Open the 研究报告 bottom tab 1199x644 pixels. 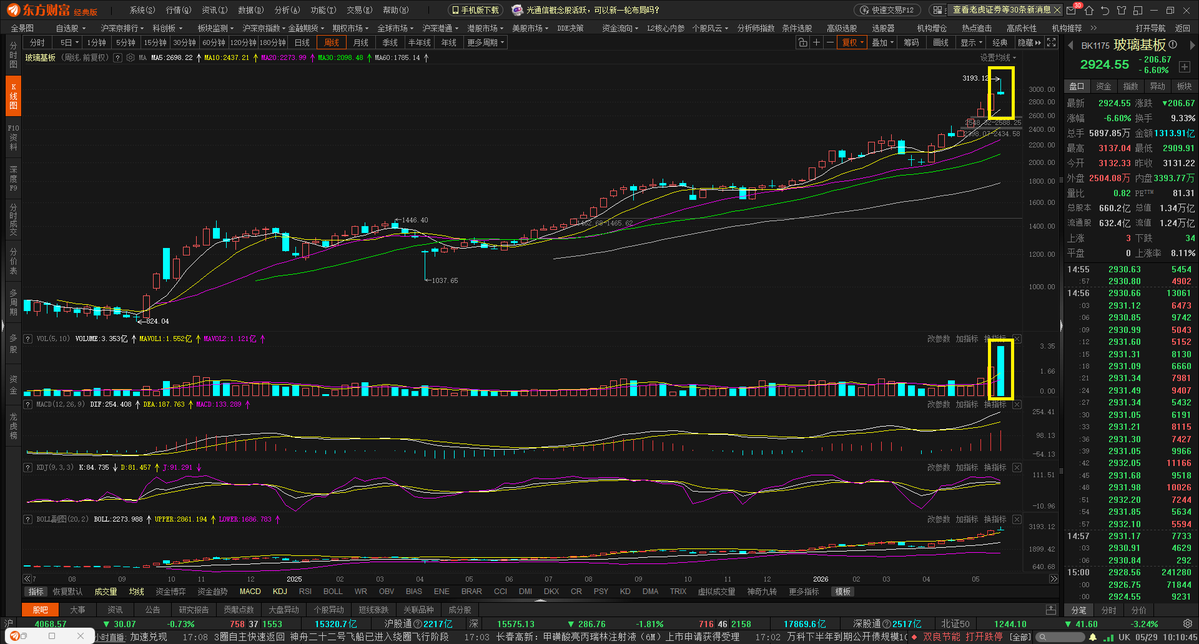(x=193, y=610)
